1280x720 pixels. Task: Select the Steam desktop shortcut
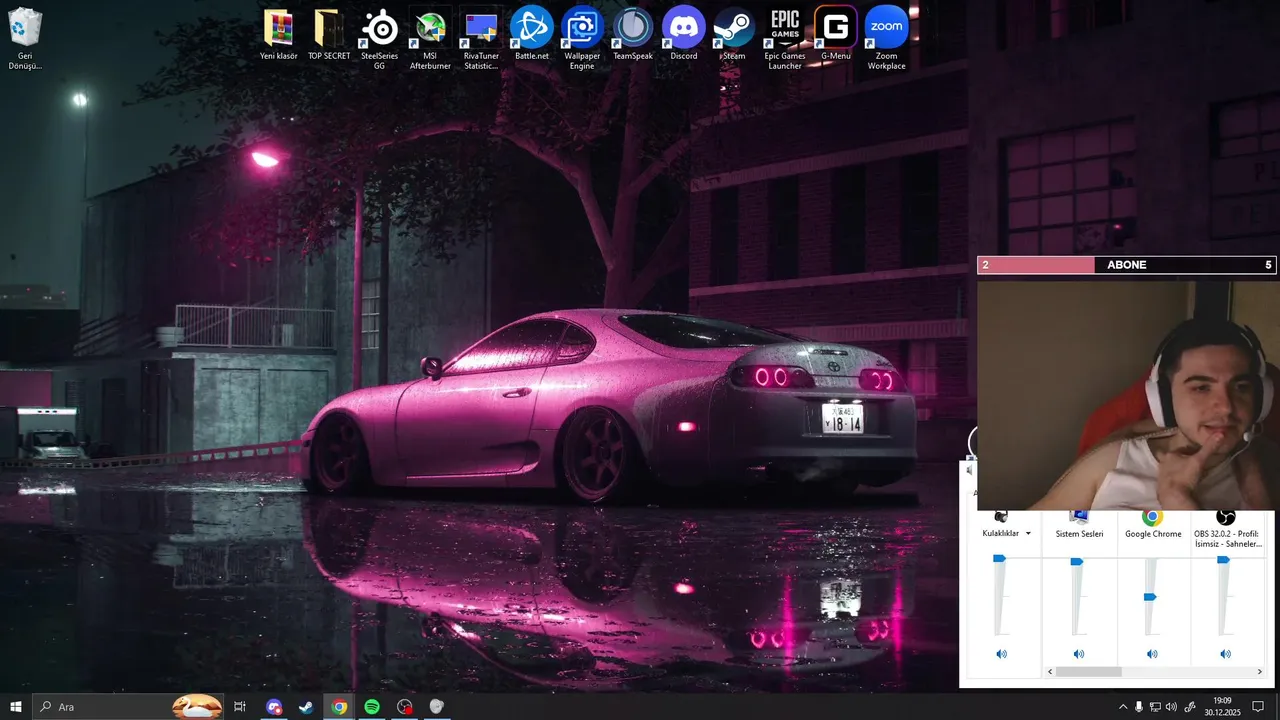734,35
